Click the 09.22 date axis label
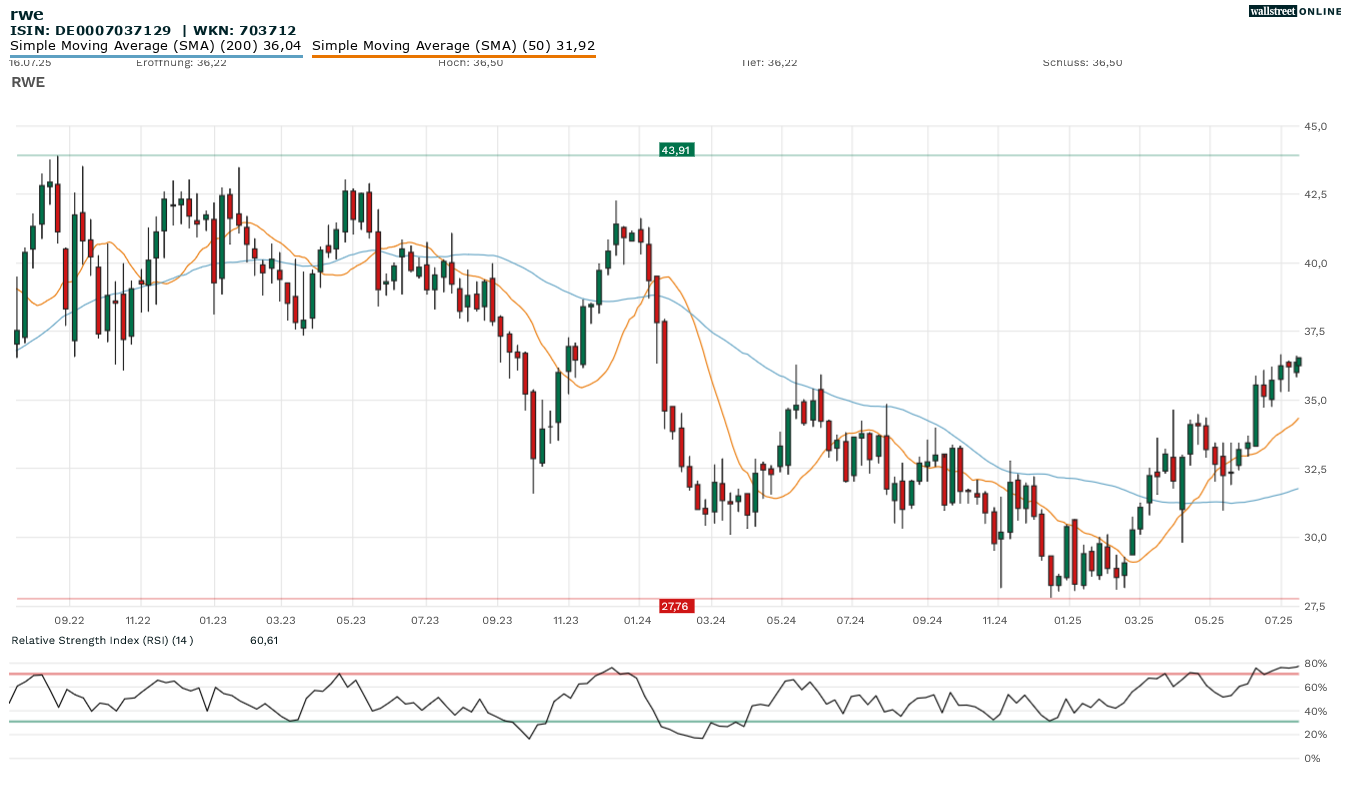This screenshot has height=786, width=1349. 69,621
